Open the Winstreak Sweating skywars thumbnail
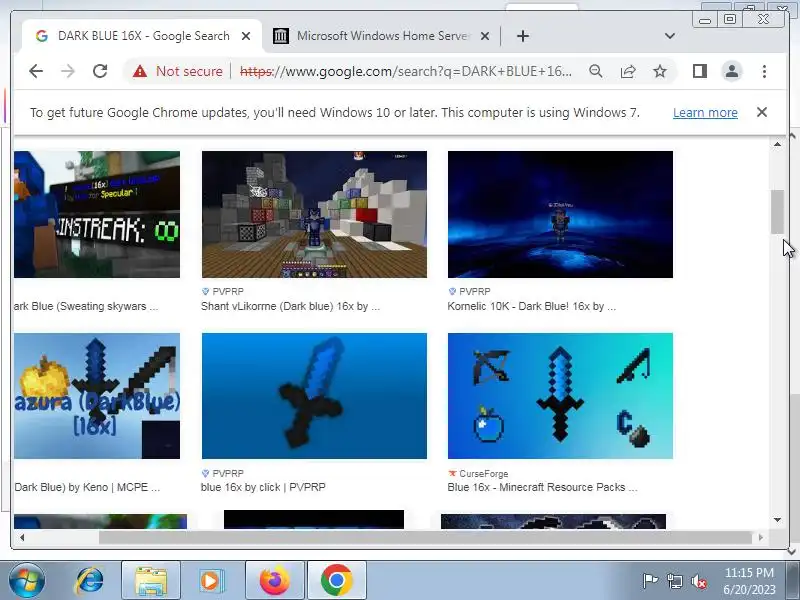This screenshot has width=800, height=600. (97, 214)
